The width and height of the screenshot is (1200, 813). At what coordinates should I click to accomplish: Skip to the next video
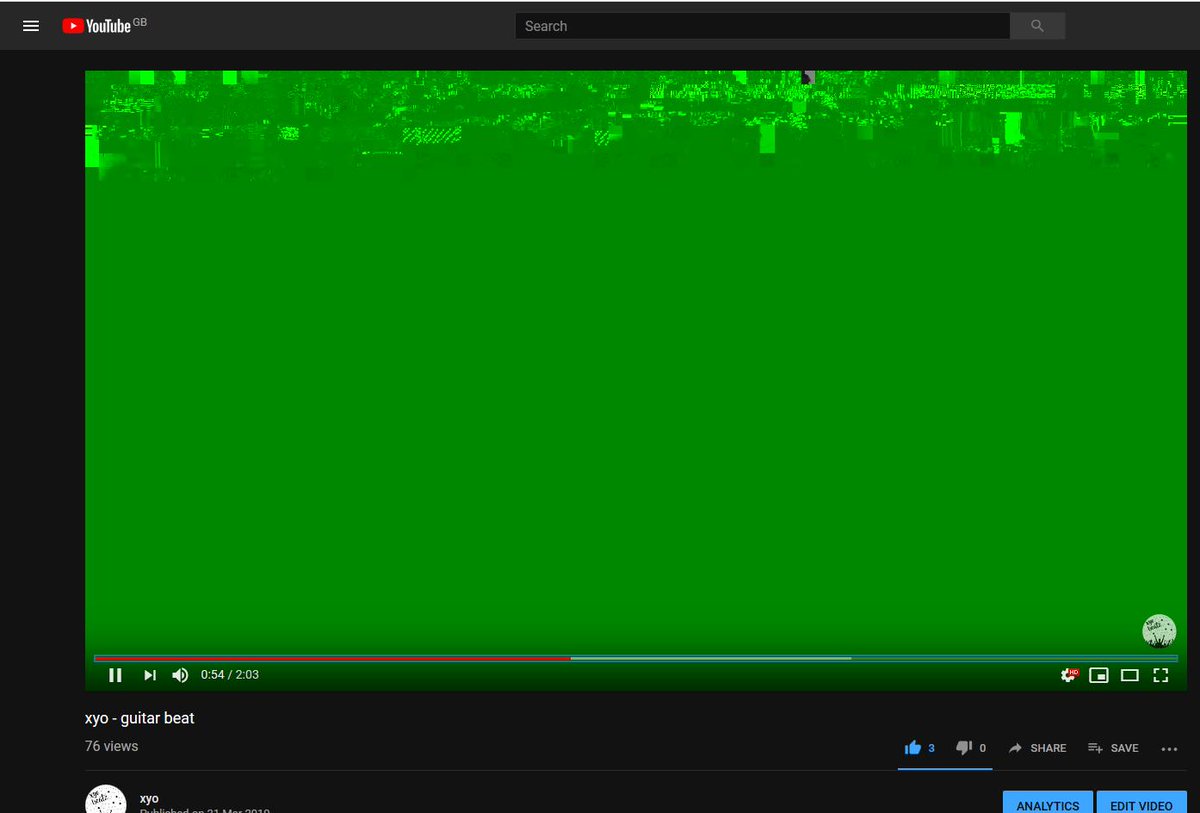pyautogui.click(x=150, y=675)
